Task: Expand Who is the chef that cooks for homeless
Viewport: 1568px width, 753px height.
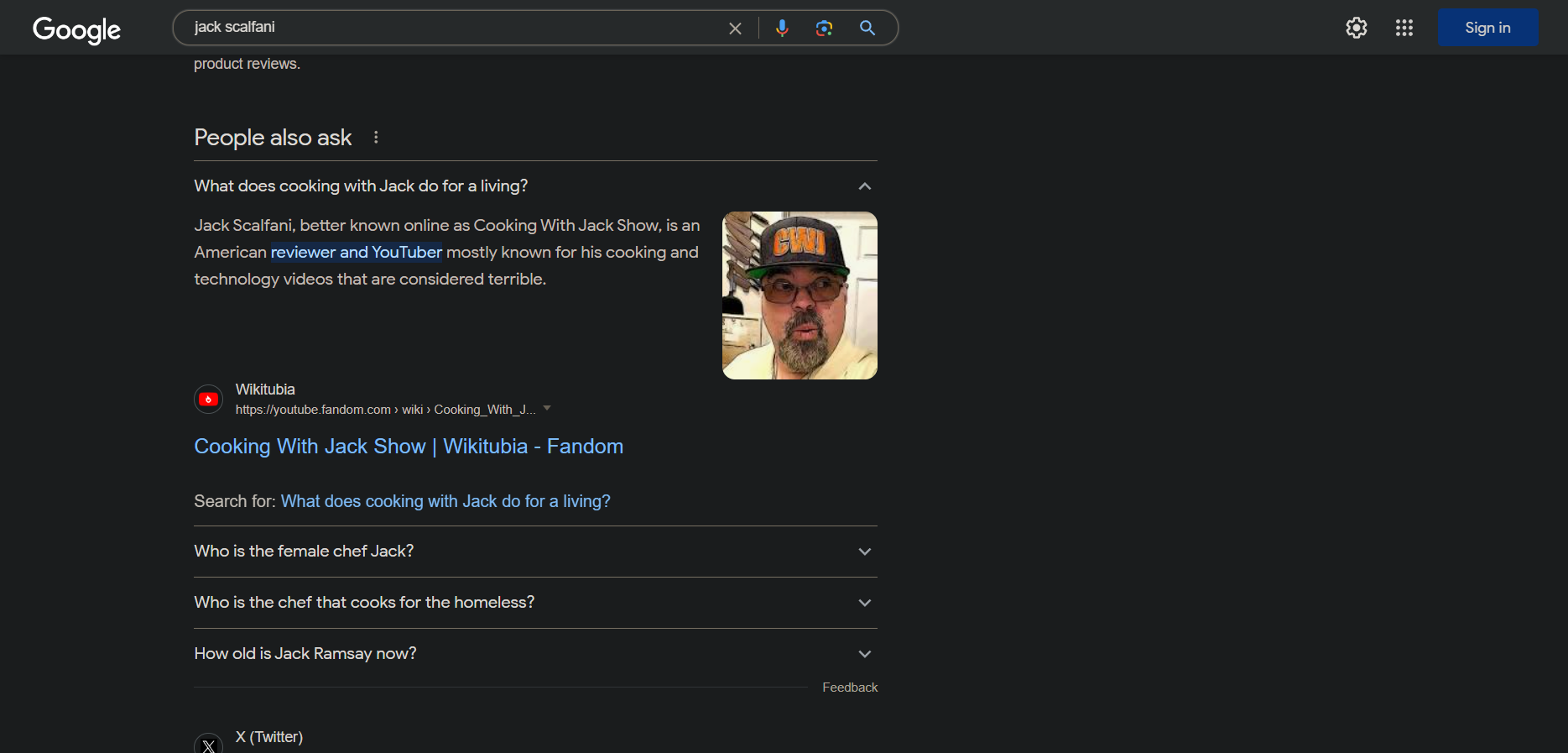Action: pyautogui.click(x=535, y=603)
